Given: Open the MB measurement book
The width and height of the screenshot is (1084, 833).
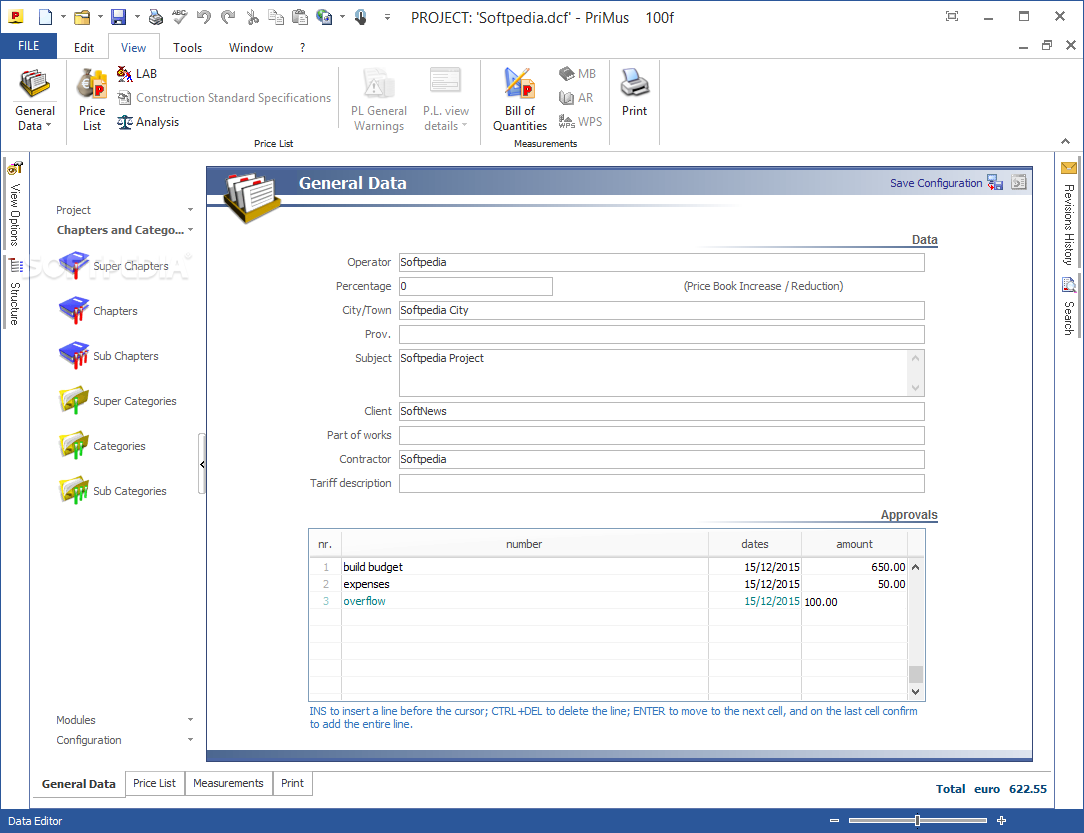Looking at the screenshot, I should pyautogui.click(x=577, y=73).
